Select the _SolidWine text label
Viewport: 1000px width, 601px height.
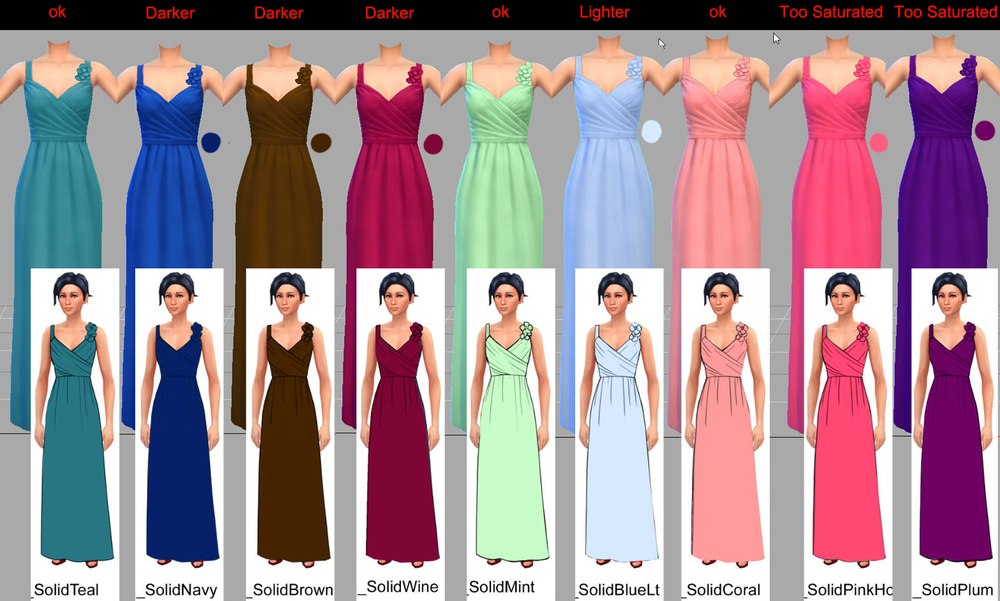click(x=398, y=586)
